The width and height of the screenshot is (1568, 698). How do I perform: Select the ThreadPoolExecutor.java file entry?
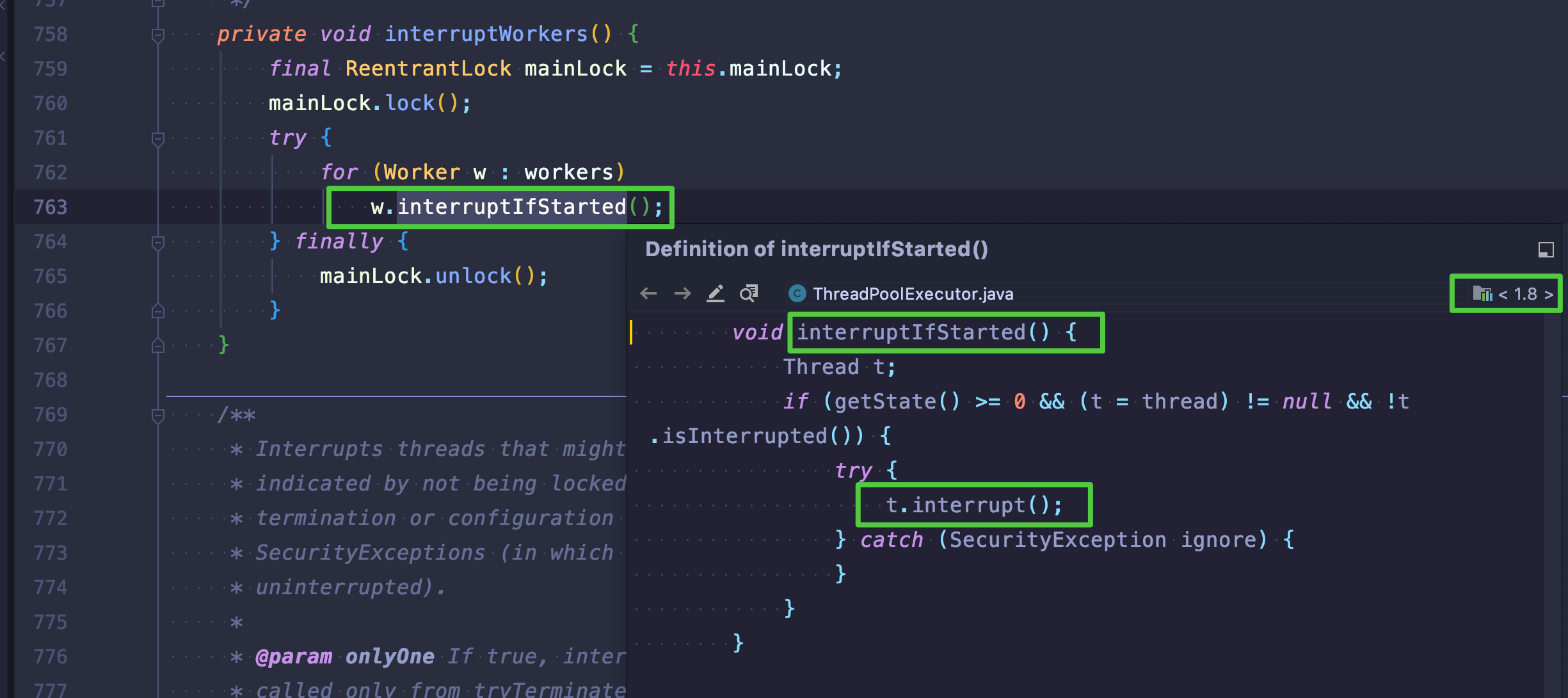[913, 294]
